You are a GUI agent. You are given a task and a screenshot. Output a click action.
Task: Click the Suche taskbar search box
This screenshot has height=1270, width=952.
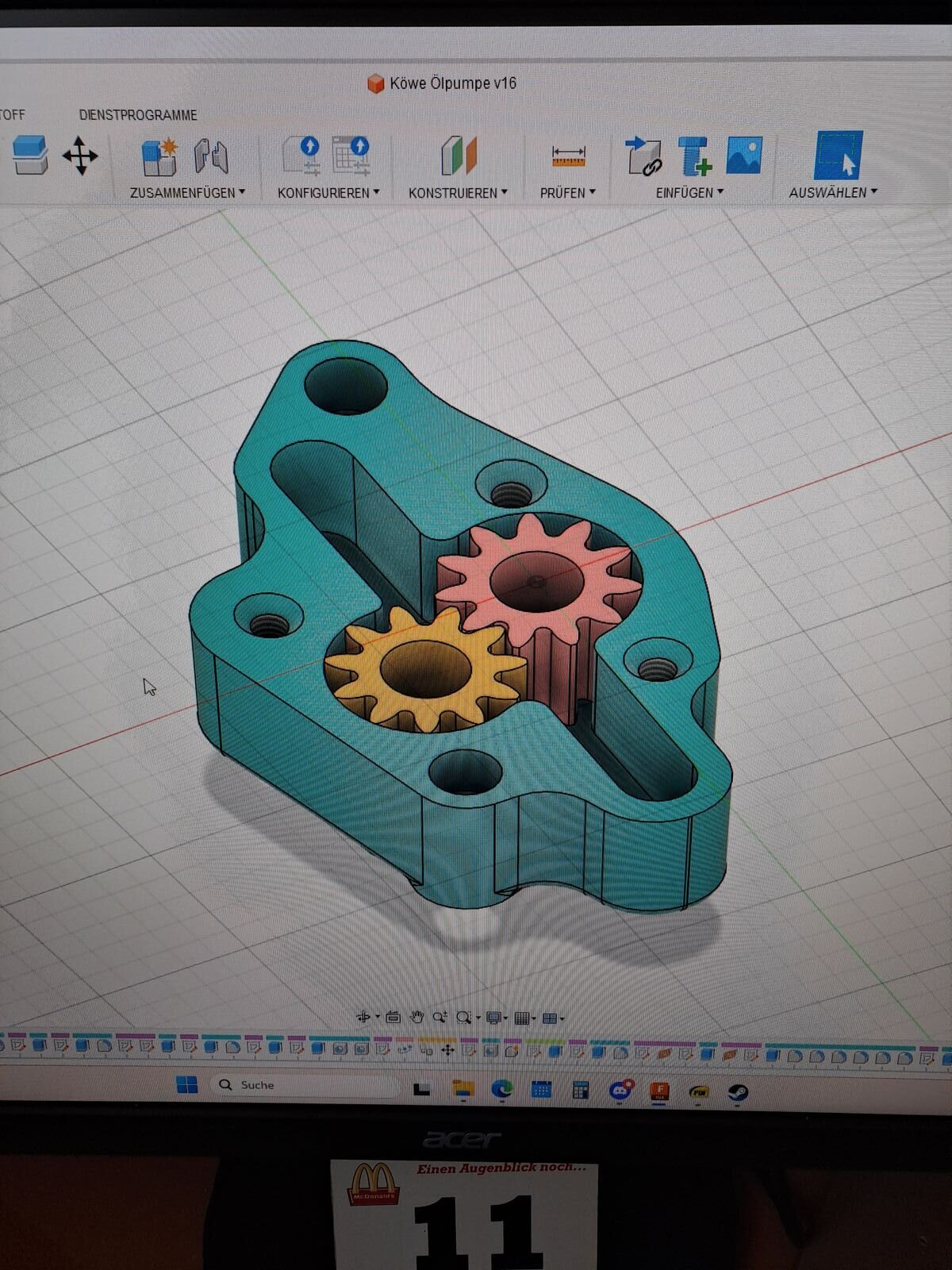[305, 1084]
